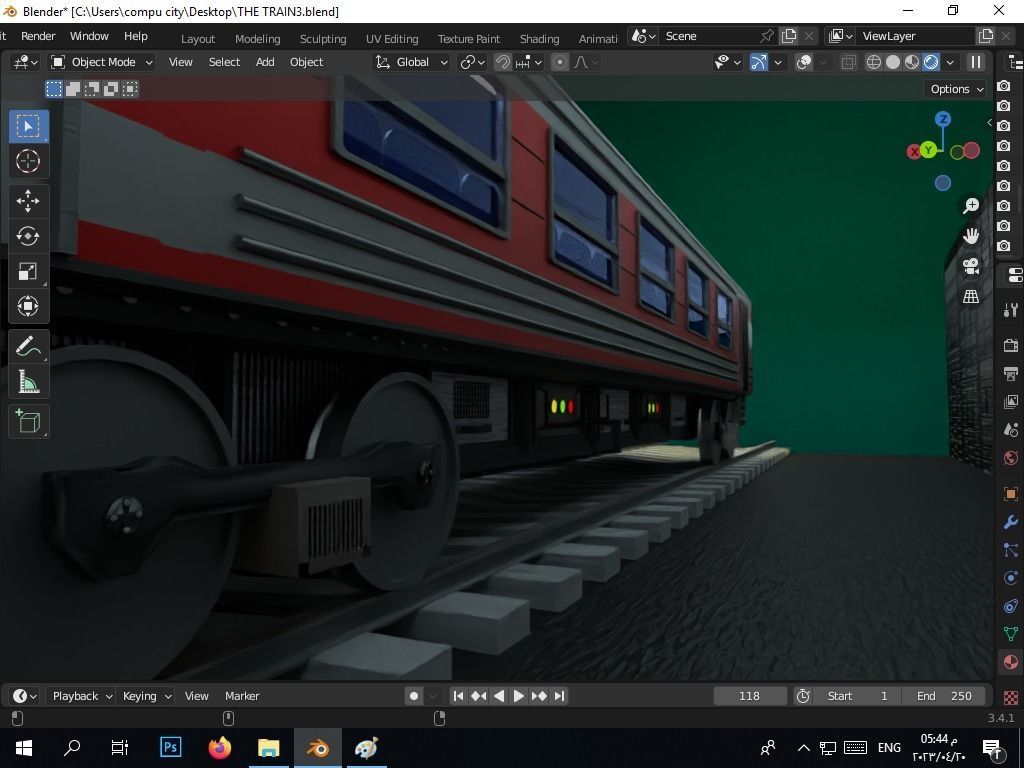Select the Annotate pencil tool
The width and height of the screenshot is (1024, 768).
(x=28, y=346)
